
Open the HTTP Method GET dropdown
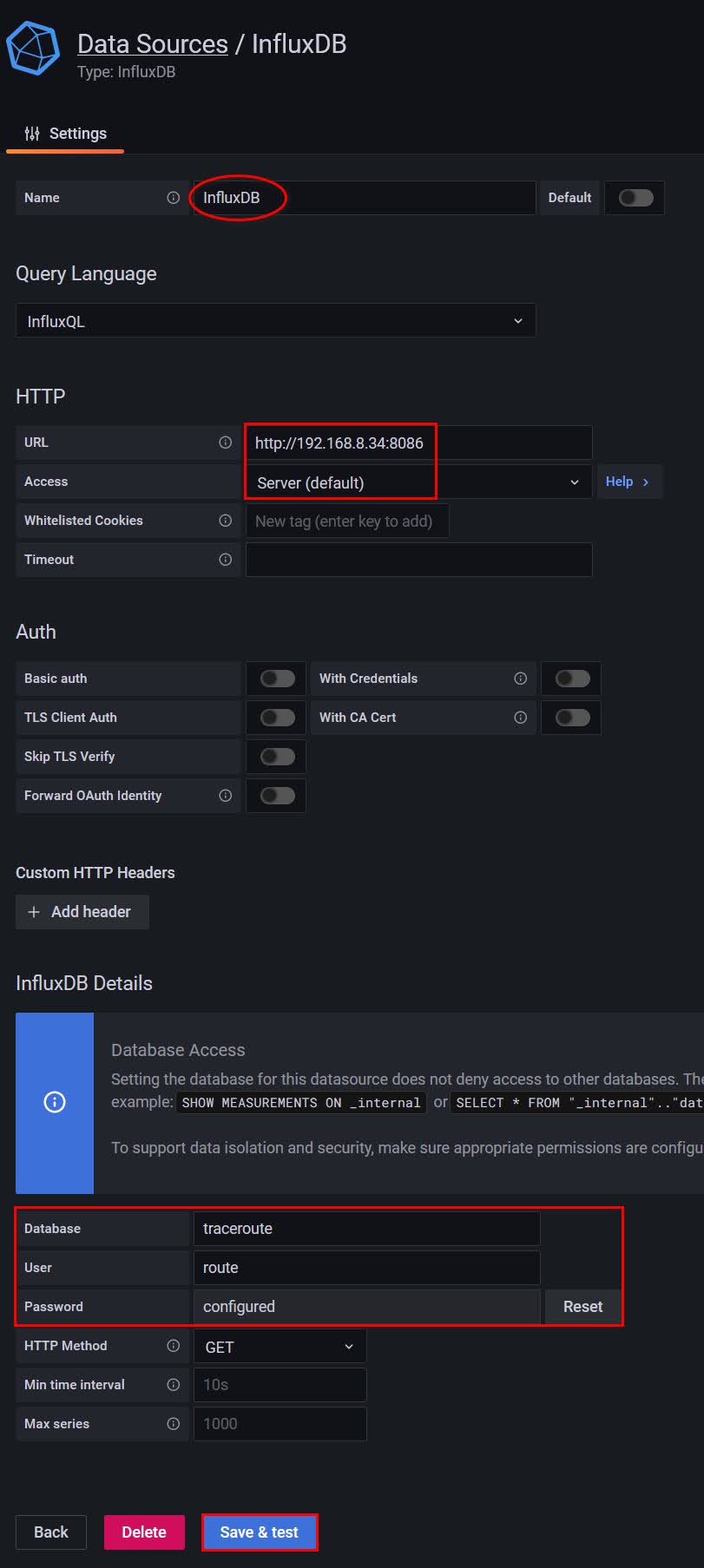[x=280, y=1347]
